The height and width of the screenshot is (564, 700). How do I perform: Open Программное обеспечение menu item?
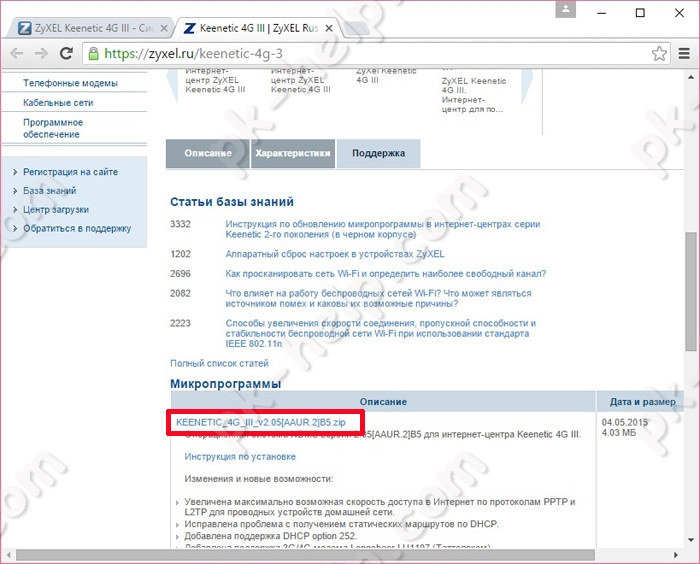click(x=53, y=128)
